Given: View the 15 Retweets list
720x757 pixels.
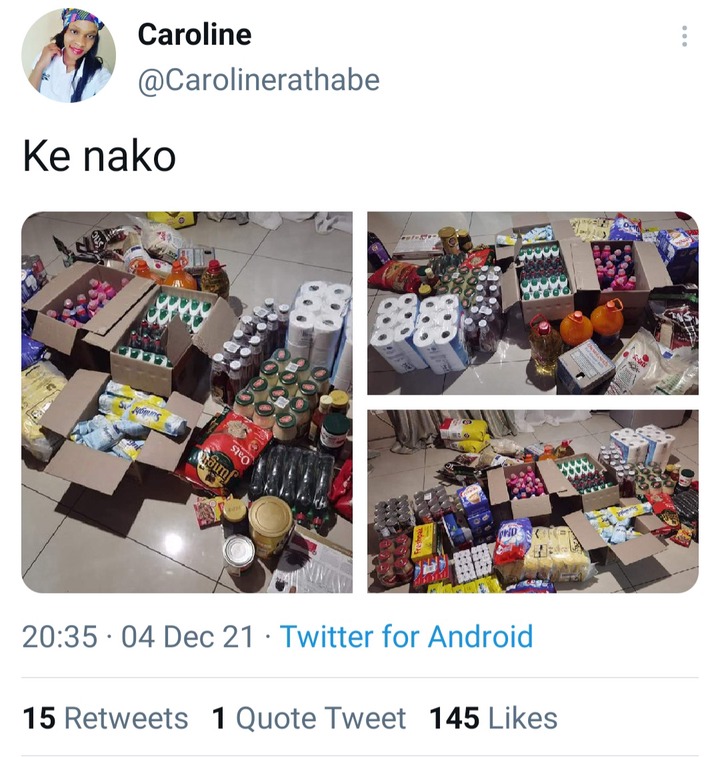Looking at the screenshot, I should click(105, 718).
